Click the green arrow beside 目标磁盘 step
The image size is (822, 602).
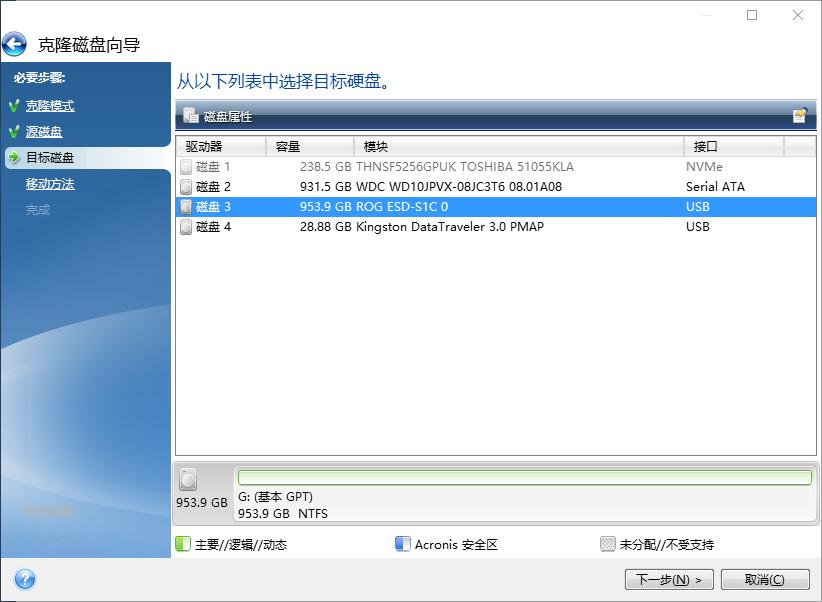pos(12,155)
